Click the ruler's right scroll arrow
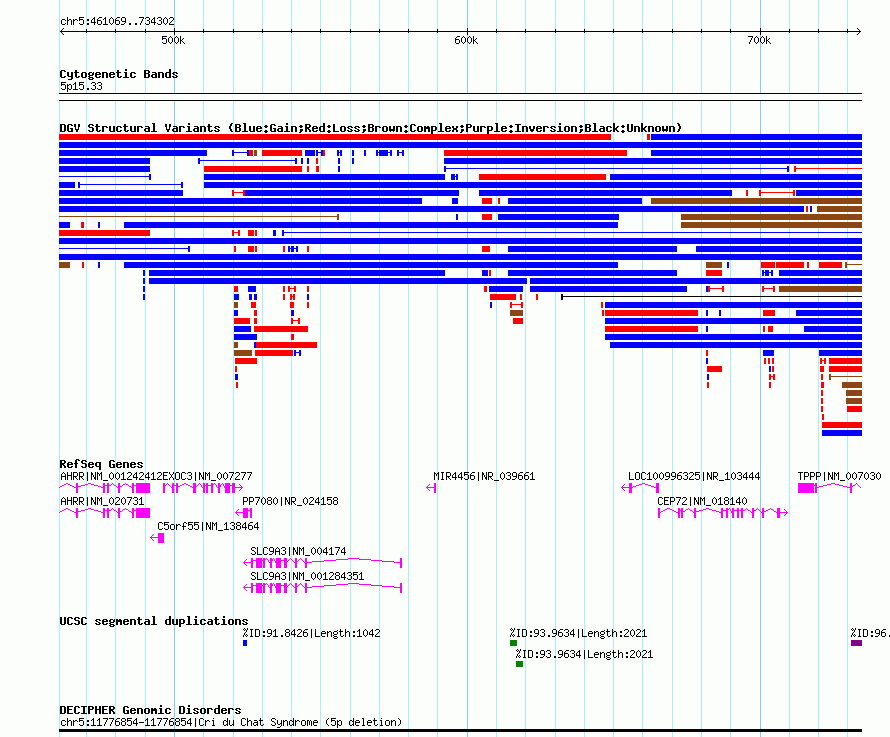890x737 pixels. click(858, 31)
